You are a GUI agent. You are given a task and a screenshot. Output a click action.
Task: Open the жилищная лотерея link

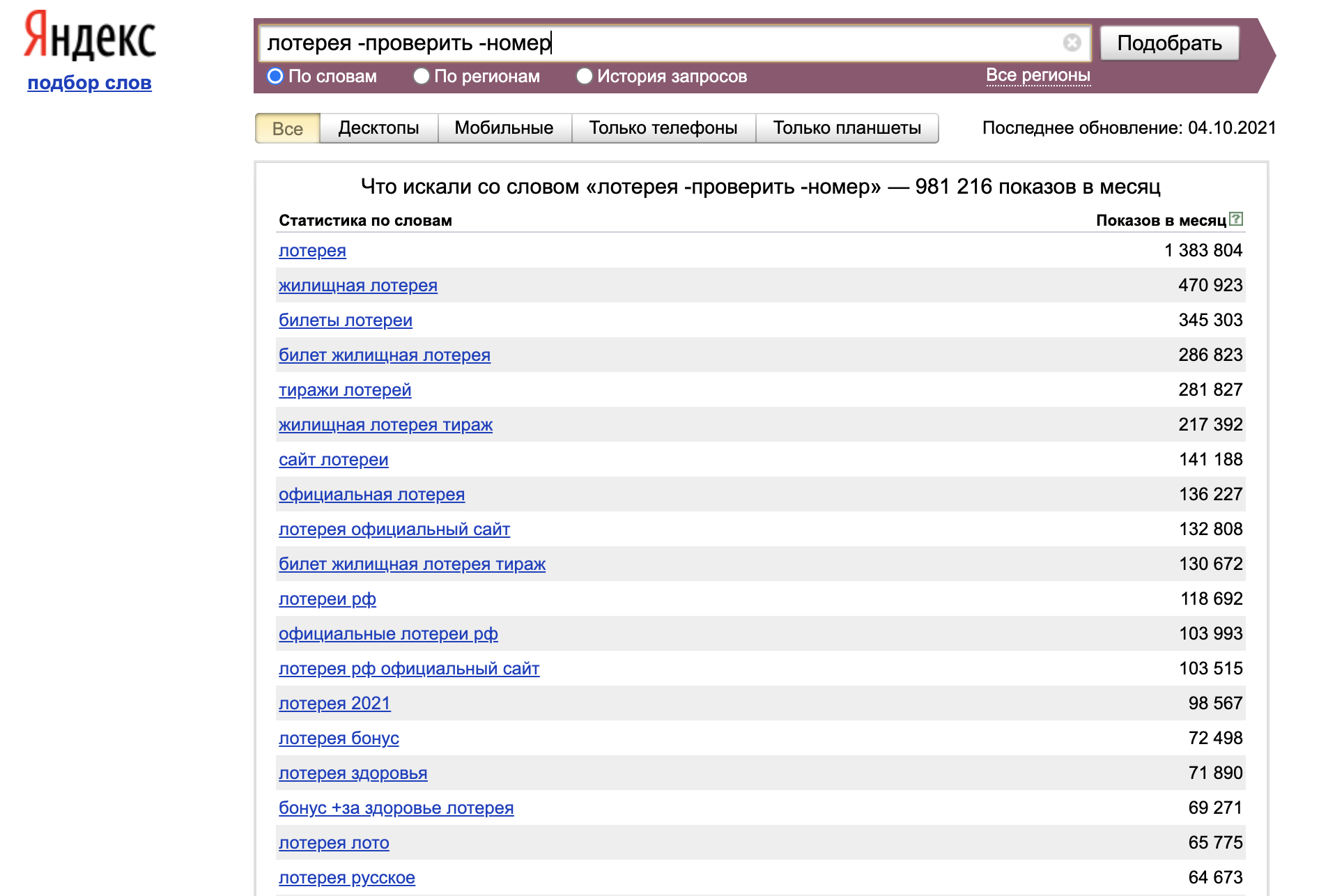click(358, 285)
